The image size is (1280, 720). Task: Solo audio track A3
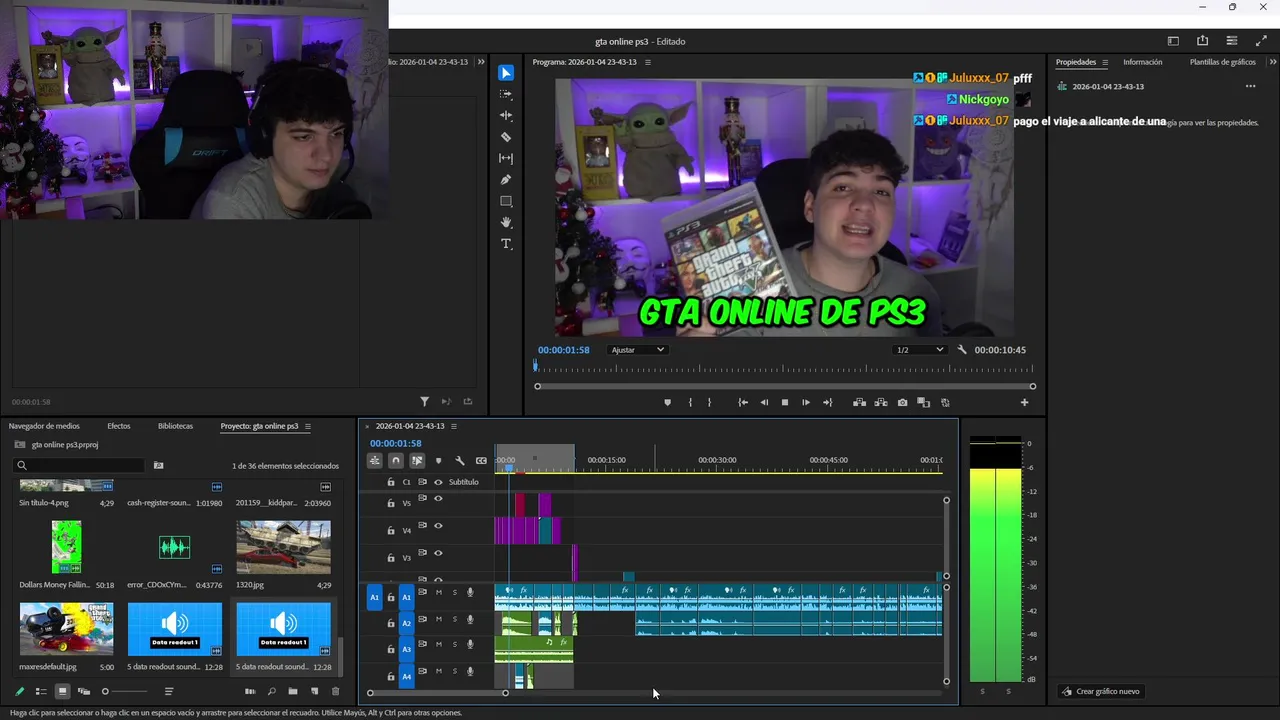[x=454, y=645]
